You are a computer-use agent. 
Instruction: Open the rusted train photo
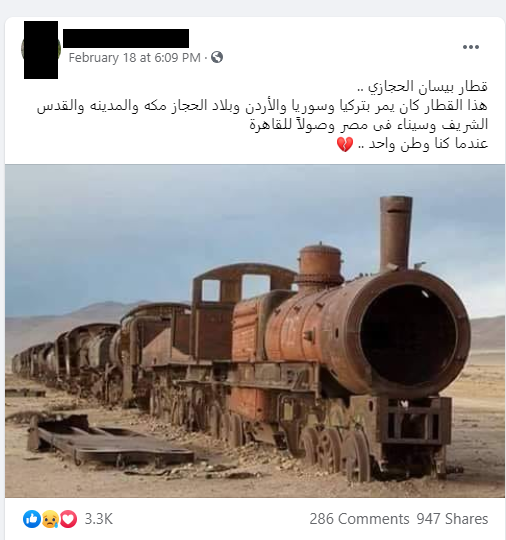(255, 331)
